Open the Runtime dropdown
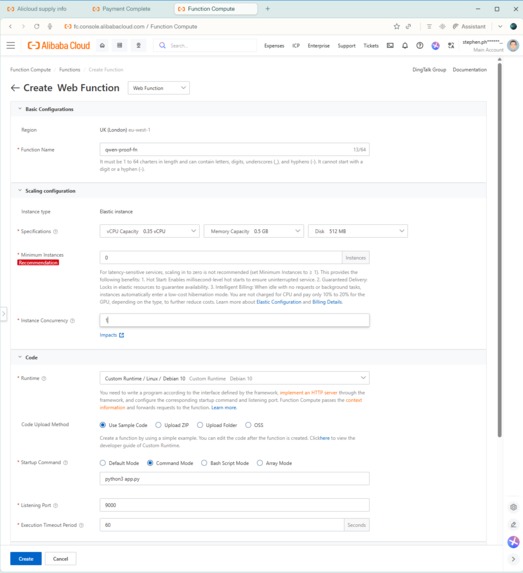The height and width of the screenshot is (573, 523). [x=234, y=378]
